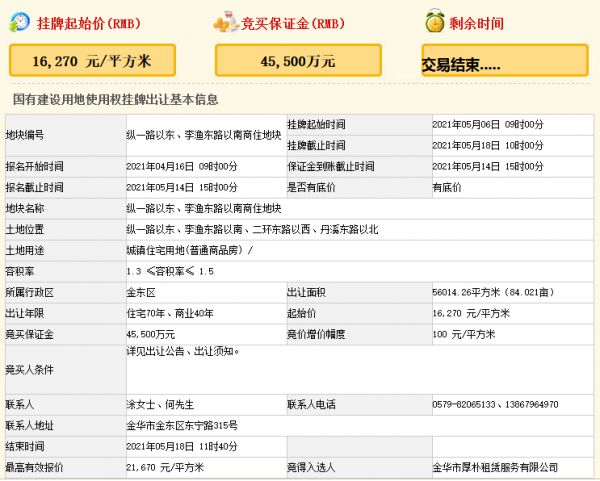
Task: Click the 挂牌截止时间 label
Action: pyautogui.click(x=316, y=145)
